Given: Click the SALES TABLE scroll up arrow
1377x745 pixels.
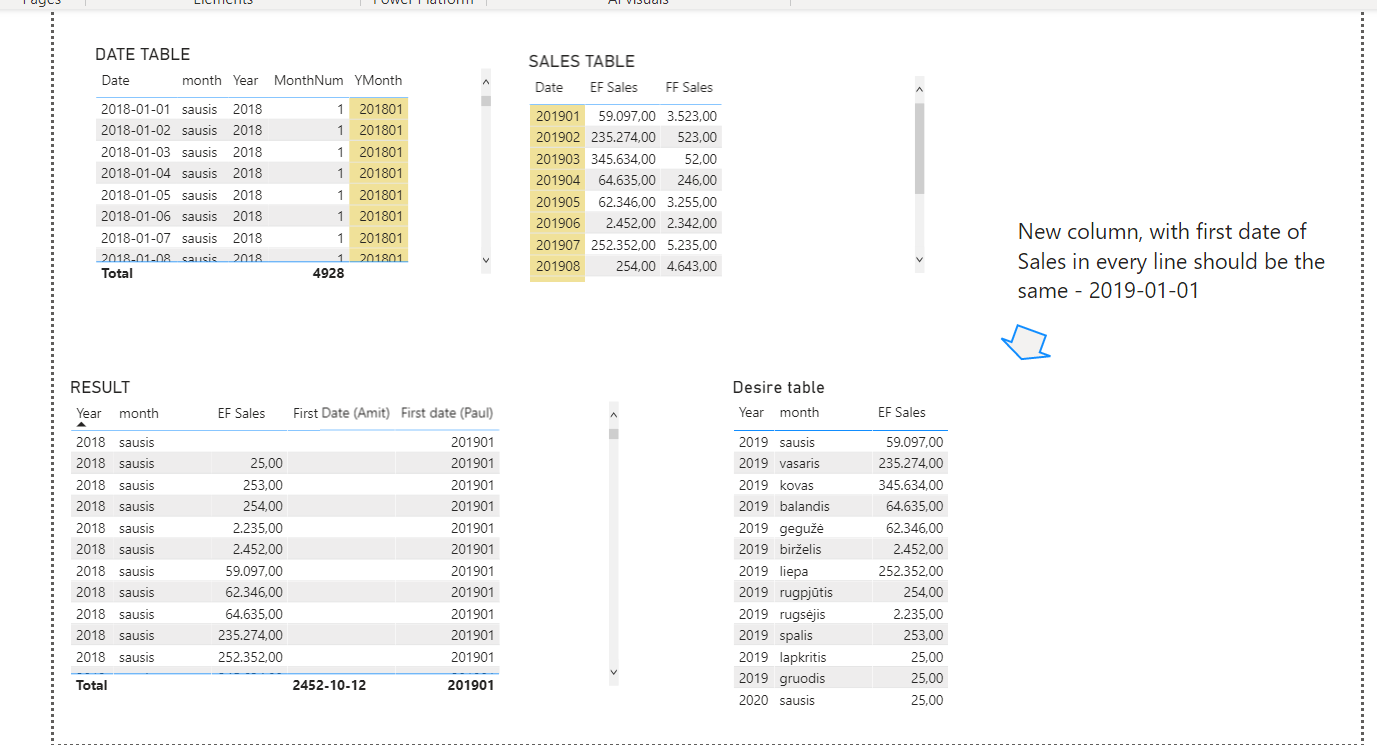Looking at the screenshot, I should coord(919,89).
